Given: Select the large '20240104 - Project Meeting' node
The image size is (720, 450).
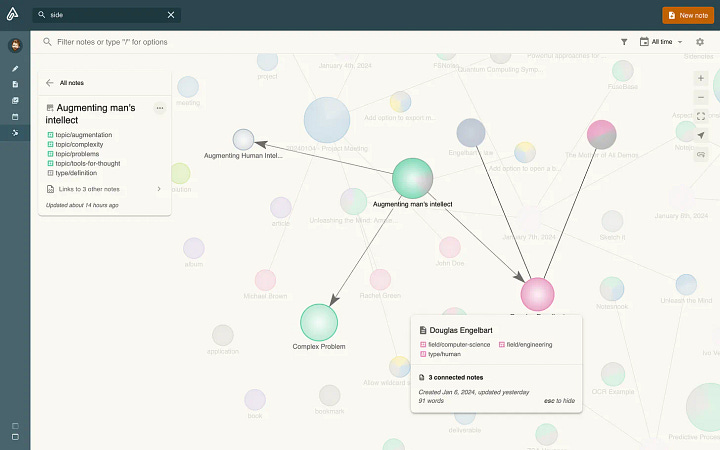Looking at the screenshot, I should coord(327,120).
